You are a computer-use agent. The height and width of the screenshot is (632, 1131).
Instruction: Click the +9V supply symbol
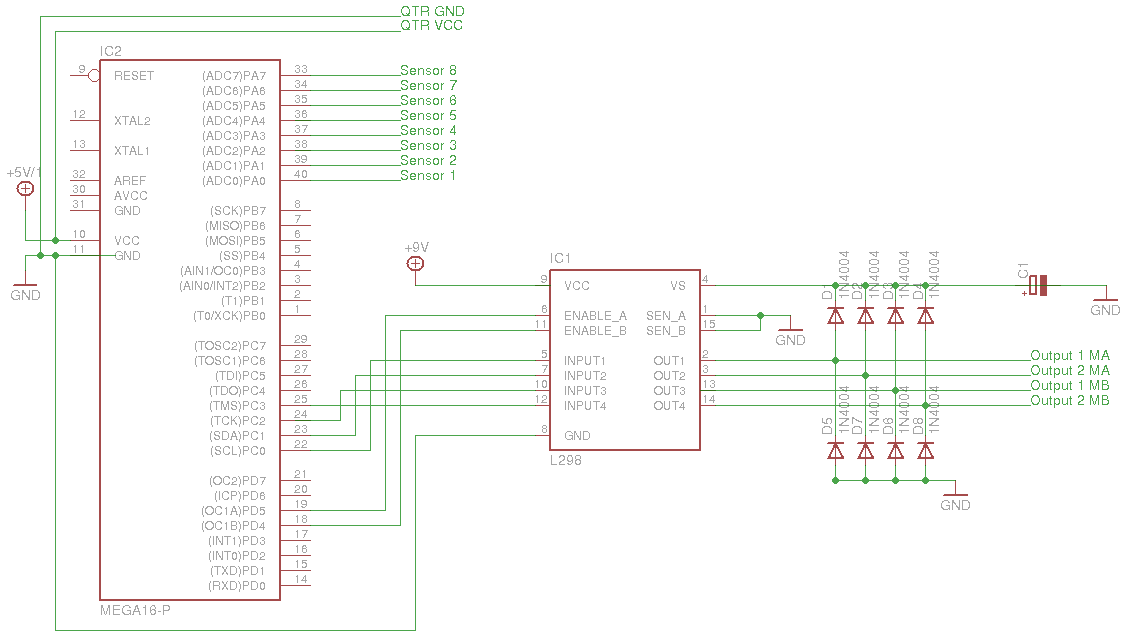(x=415, y=263)
